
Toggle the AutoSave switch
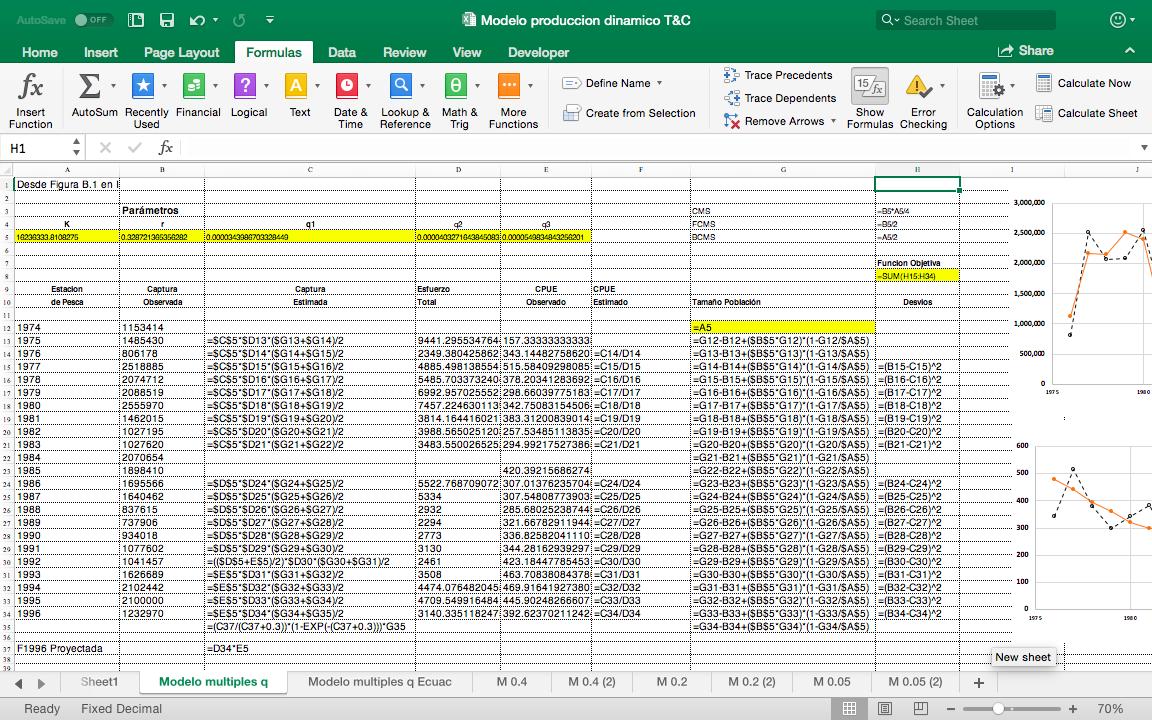[93, 20]
